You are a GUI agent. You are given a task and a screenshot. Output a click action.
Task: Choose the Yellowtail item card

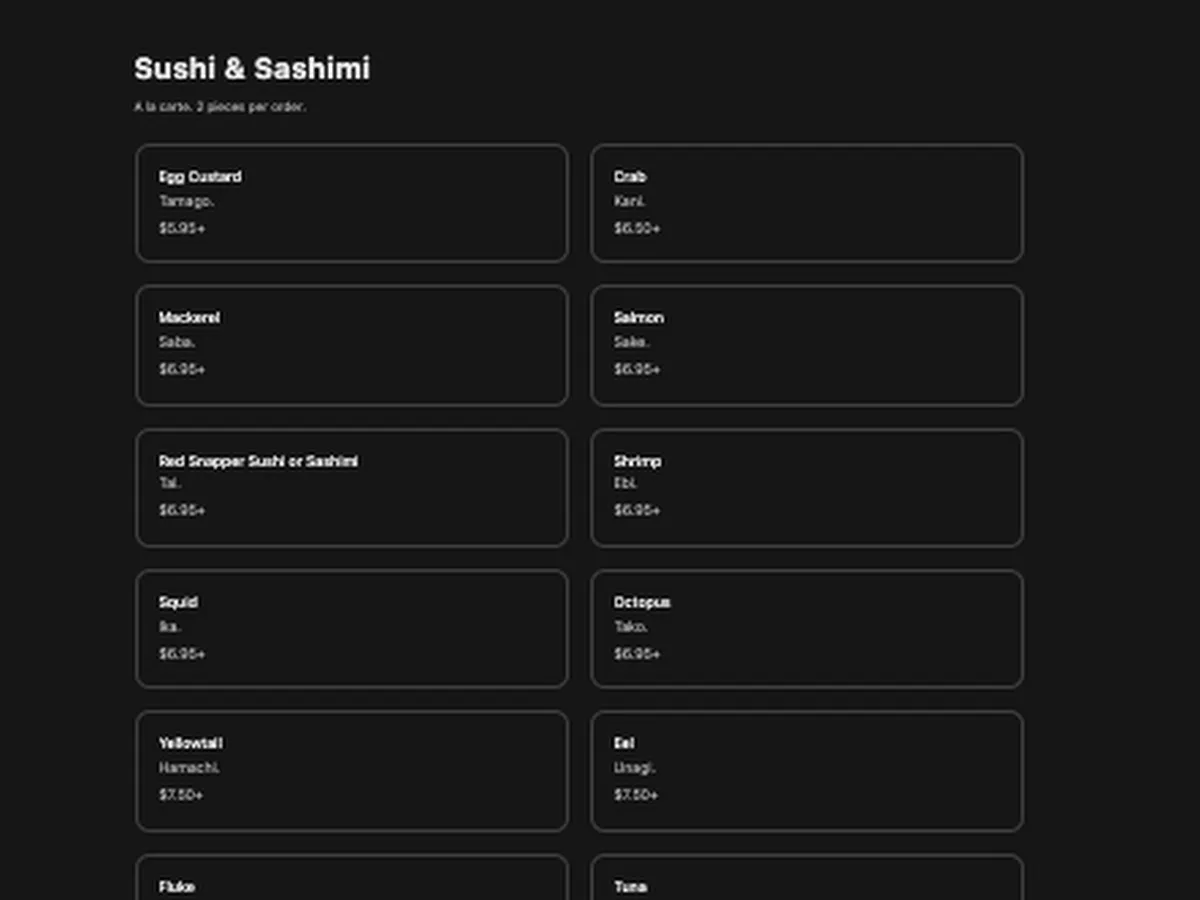[x=351, y=771]
